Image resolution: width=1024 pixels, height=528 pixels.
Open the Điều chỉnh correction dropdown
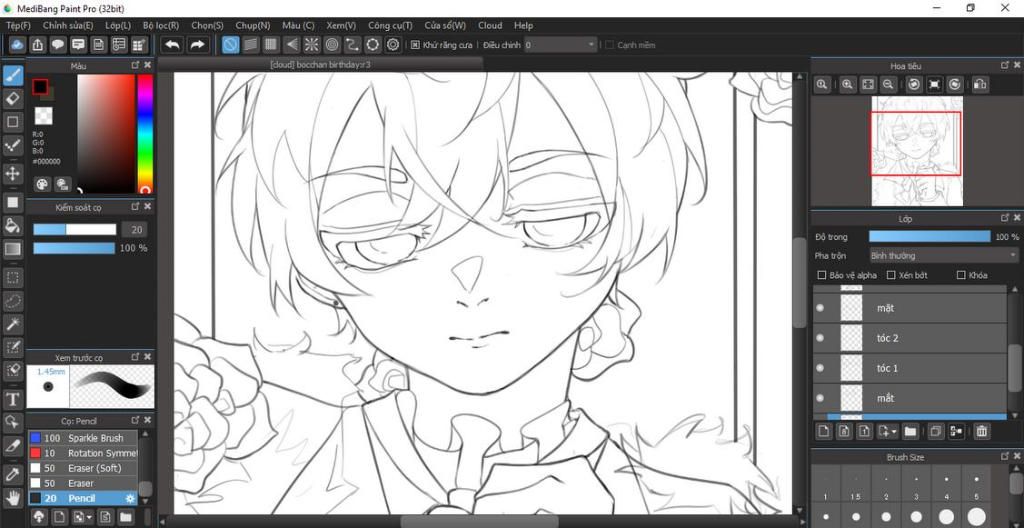tap(561, 45)
